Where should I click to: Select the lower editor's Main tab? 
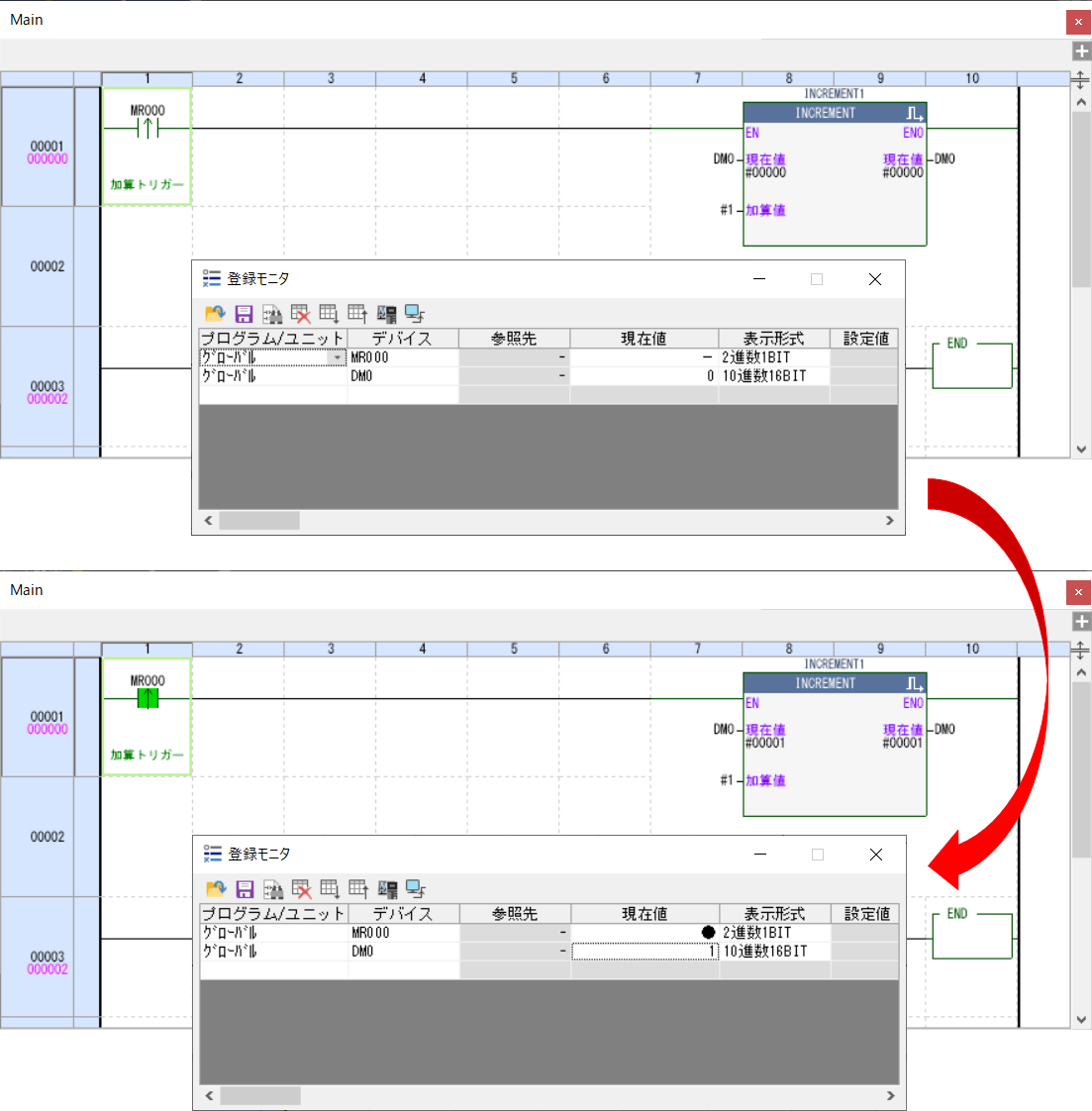(26, 589)
